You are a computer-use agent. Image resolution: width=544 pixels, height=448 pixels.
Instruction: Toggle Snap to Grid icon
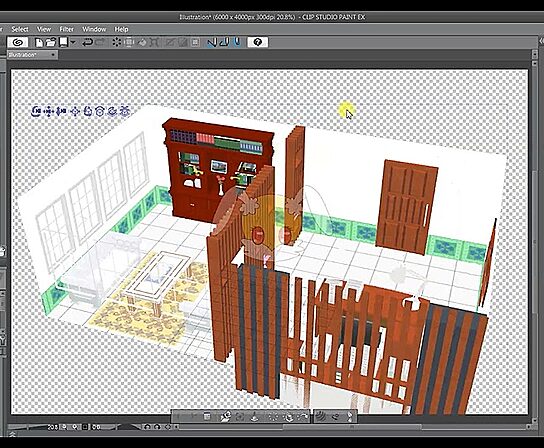click(237, 42)
